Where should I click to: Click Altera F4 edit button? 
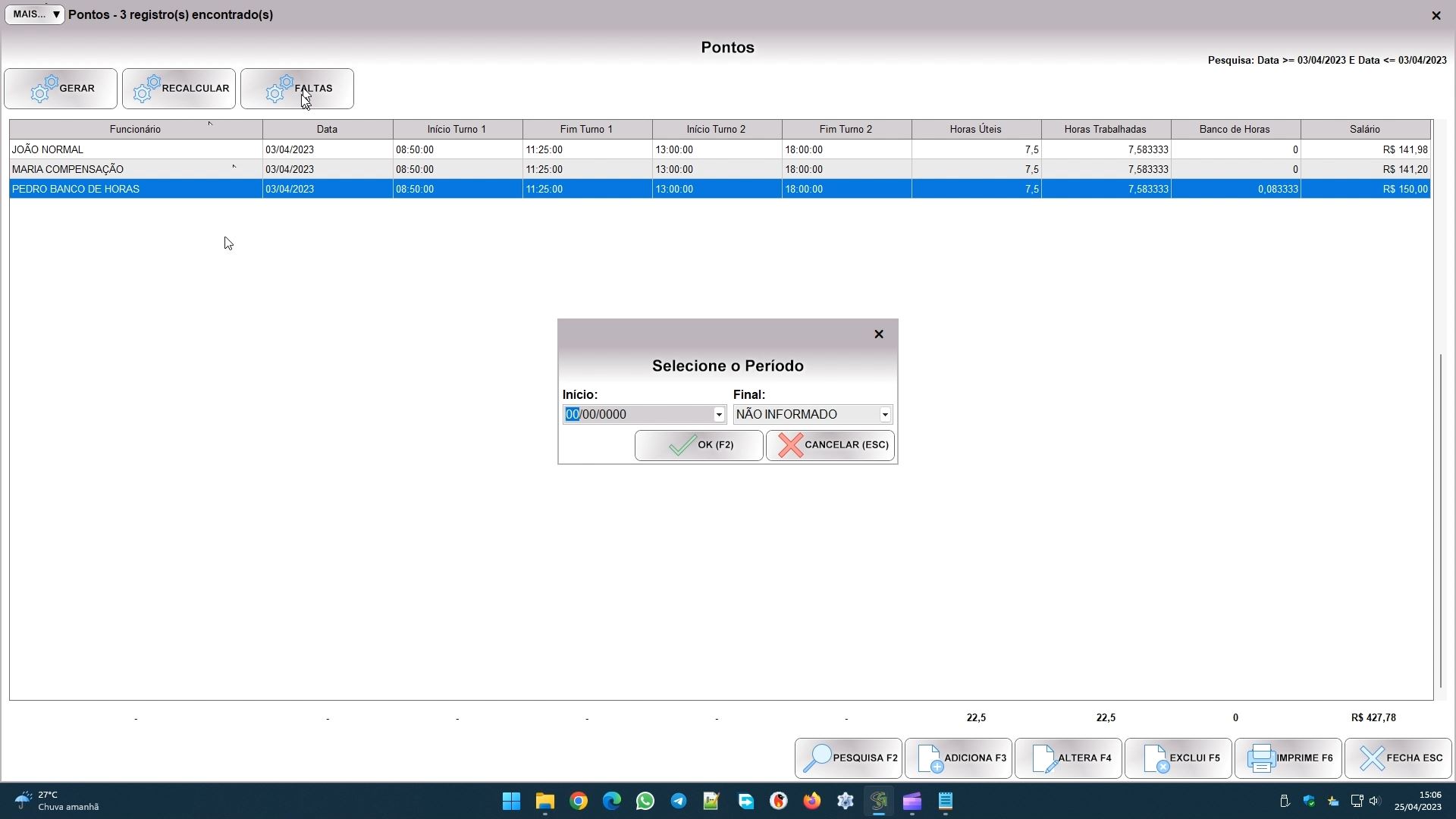(1068, 758)
